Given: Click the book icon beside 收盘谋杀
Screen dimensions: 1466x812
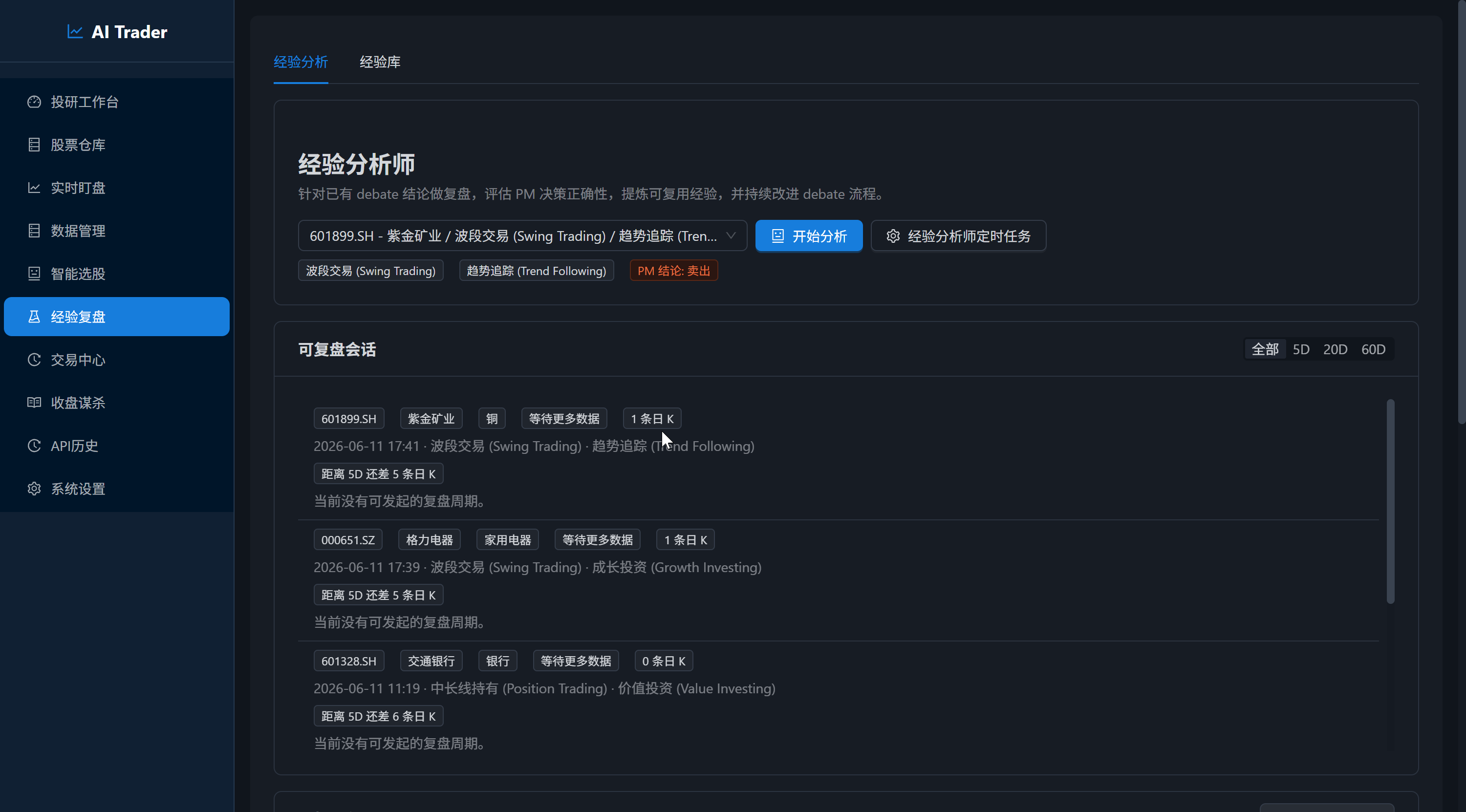Looking at the screenshot, I should pyautogui.click(x=34, y=402).
